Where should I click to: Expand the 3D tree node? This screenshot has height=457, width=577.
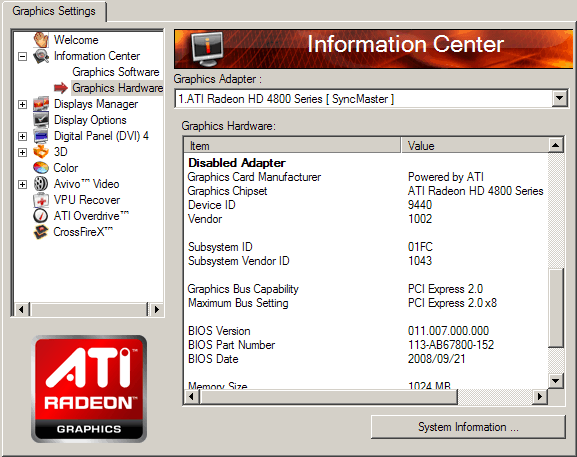[22, 152]
